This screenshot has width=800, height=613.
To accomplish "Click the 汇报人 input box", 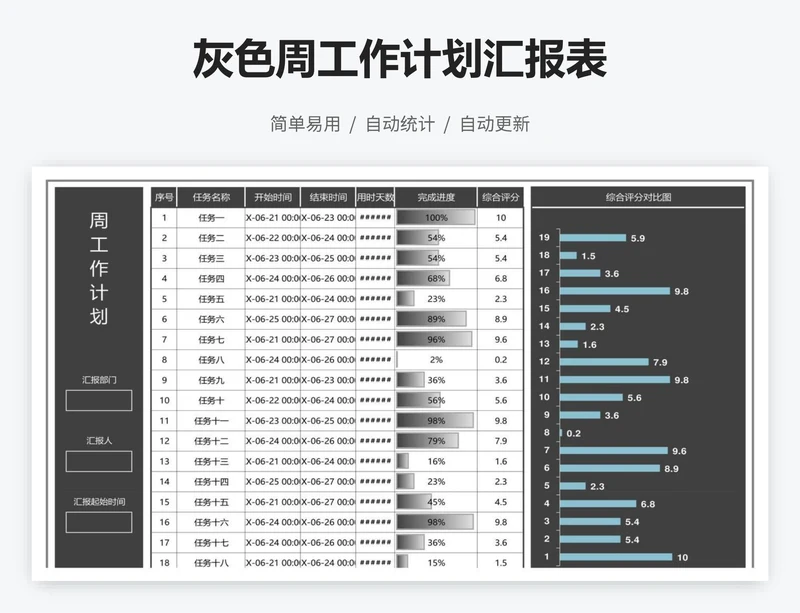I will pos(98,461).
